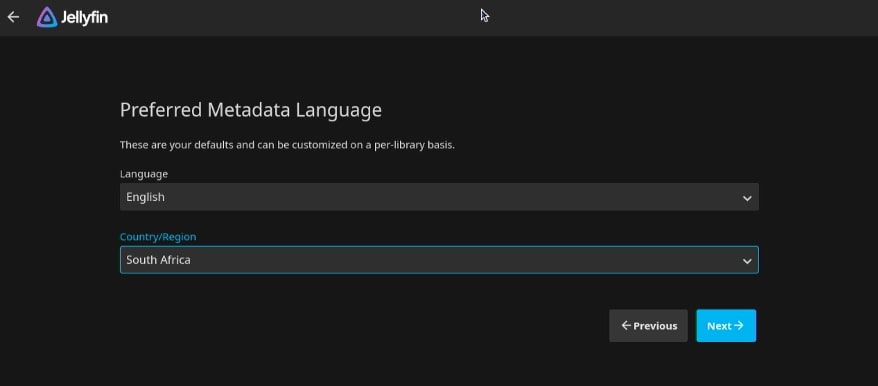
Task: Click the chevron icon on Country/Region field
Action: (x=746, y=261)
